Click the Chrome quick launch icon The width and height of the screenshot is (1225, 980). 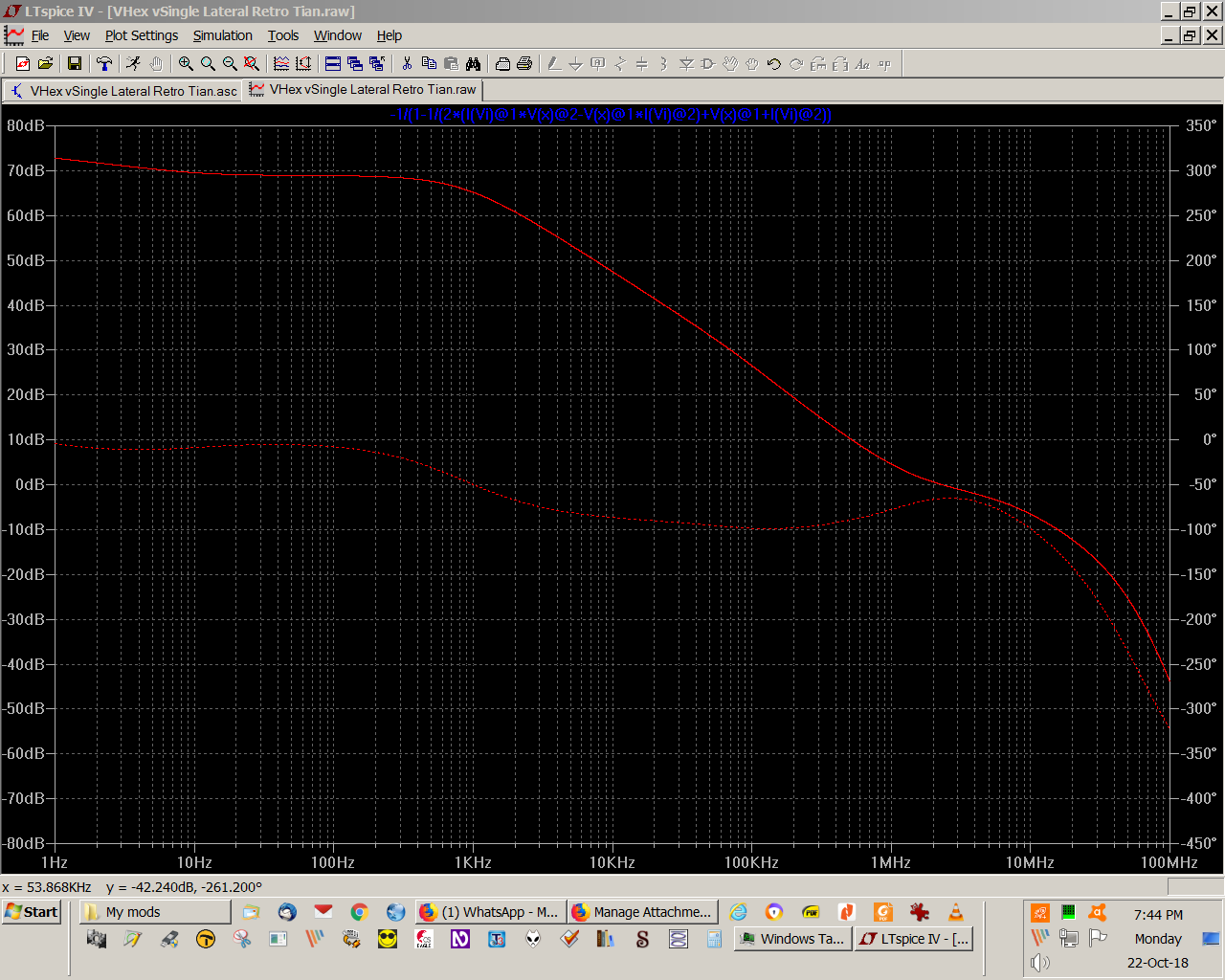pos(359,912)
